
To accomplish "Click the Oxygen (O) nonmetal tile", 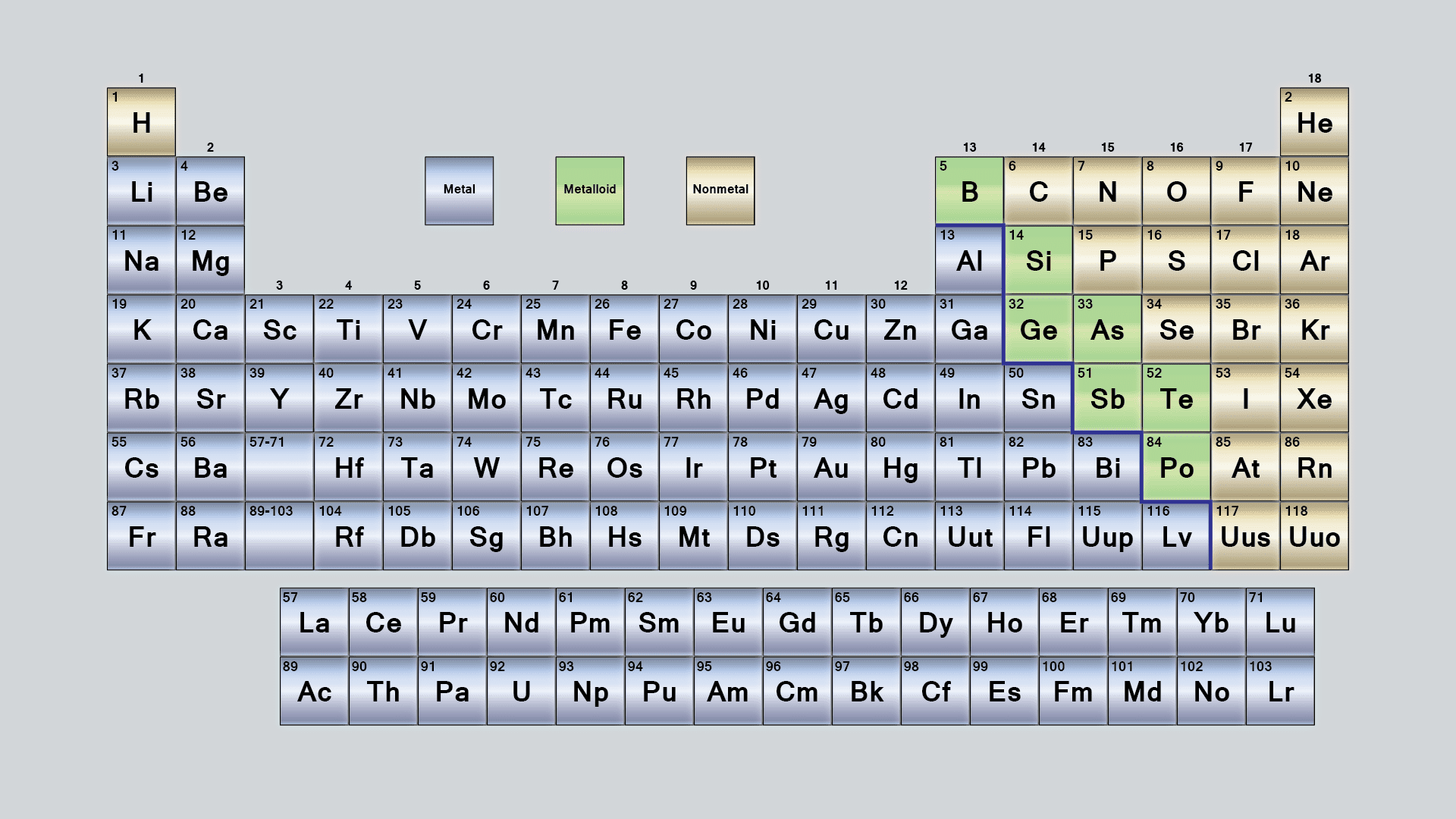I will pyautogui.click(x=1176, y=190).
